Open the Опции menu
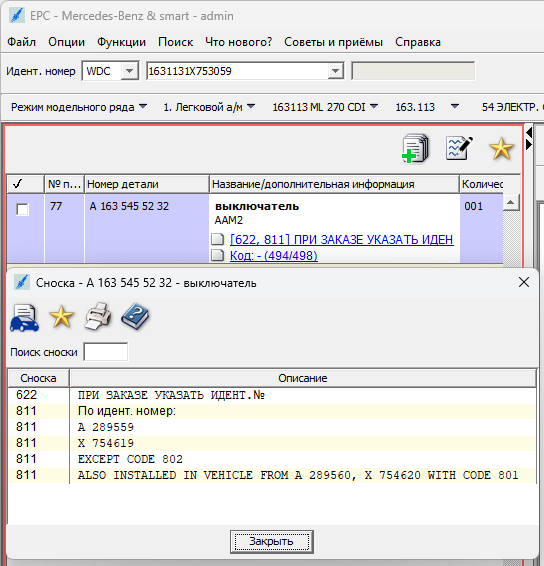Screen dimensions: 544x566 pos(66,42)
